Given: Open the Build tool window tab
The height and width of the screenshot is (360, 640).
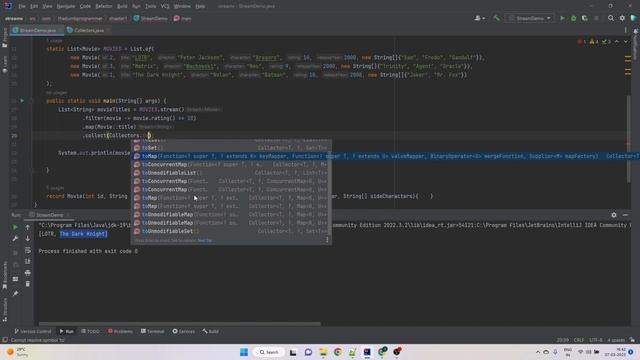Looking at the screenshot, I should tap(211, 331).
